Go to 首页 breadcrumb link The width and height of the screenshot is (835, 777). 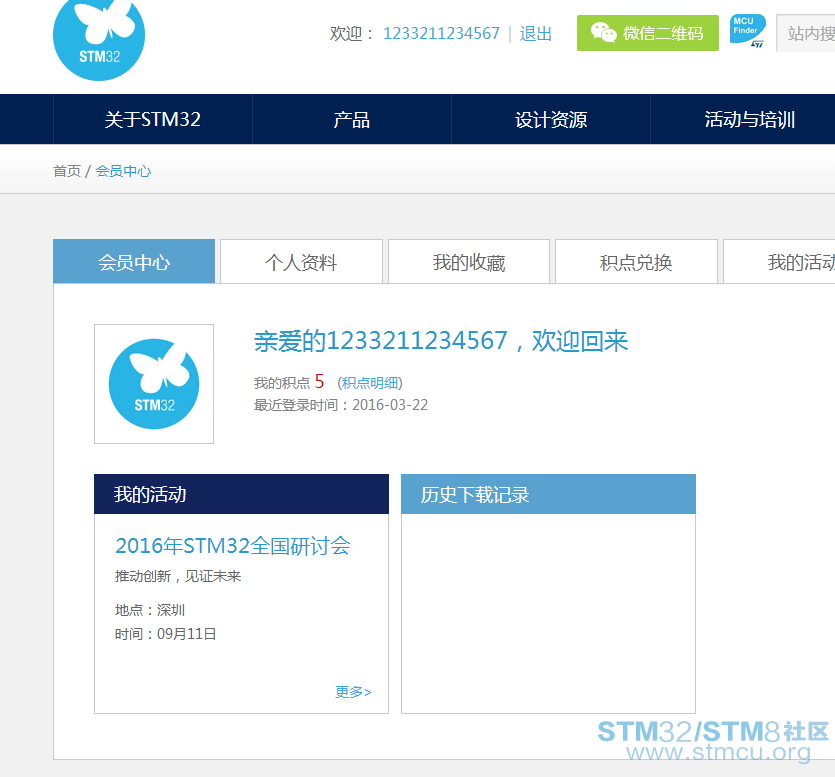[67, 171]
